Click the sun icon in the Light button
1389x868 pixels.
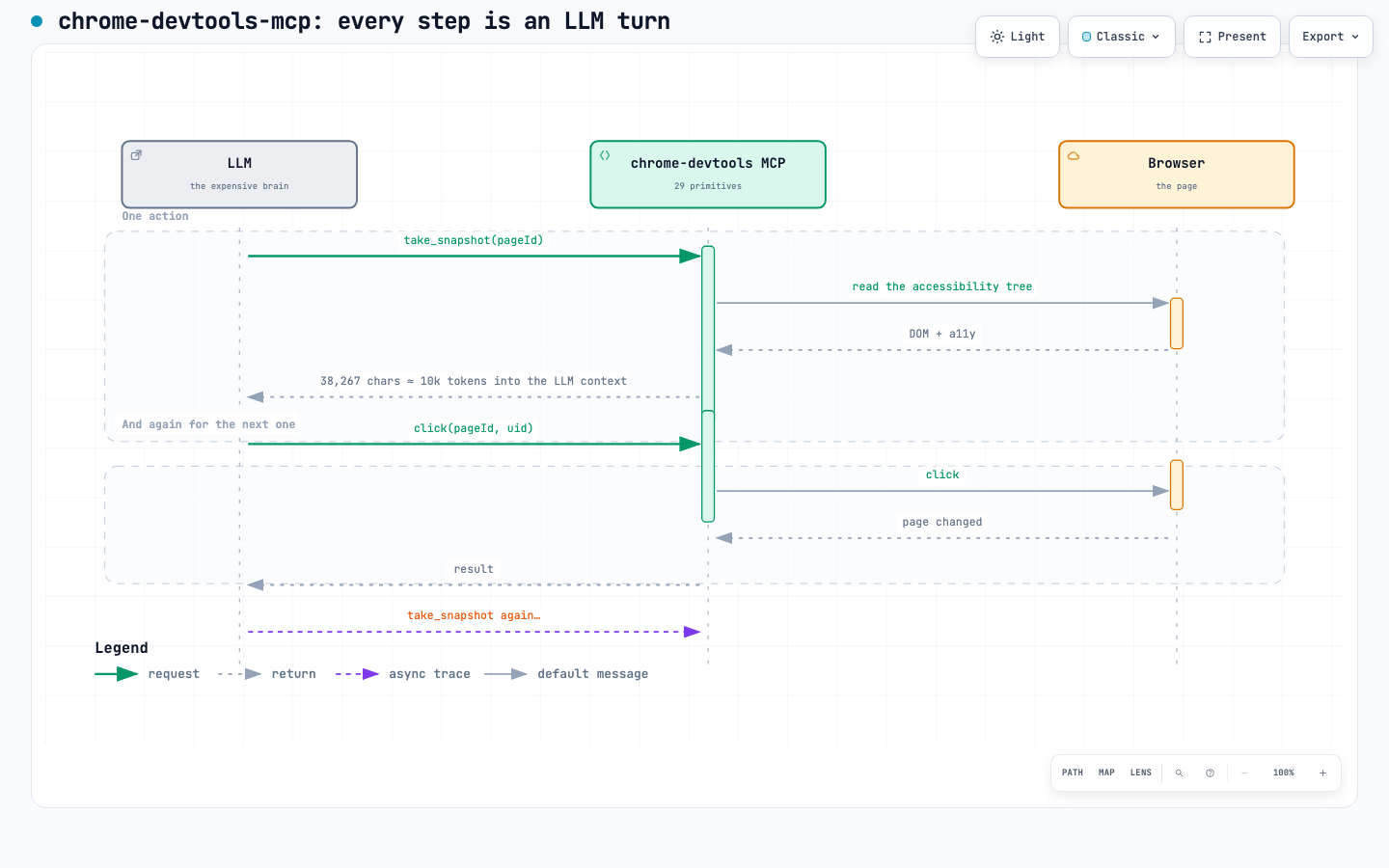(x=997, y=37)
